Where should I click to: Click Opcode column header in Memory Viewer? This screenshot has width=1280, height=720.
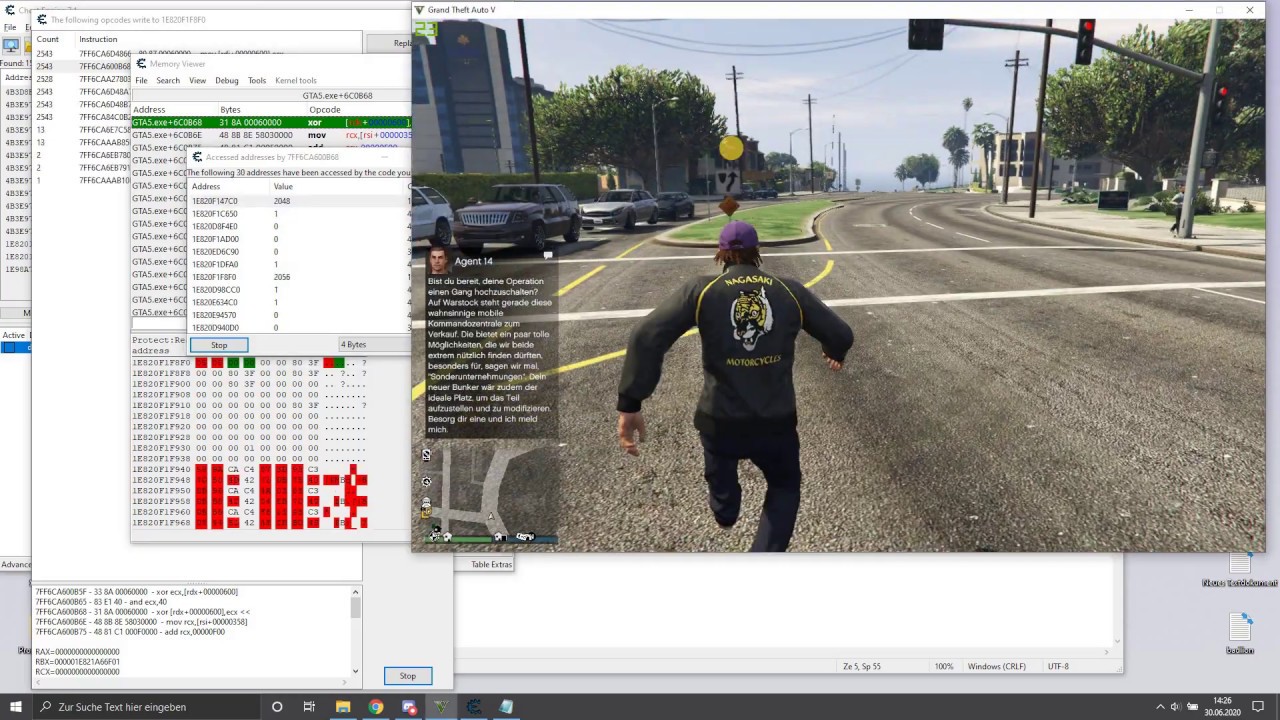(325, 109)
